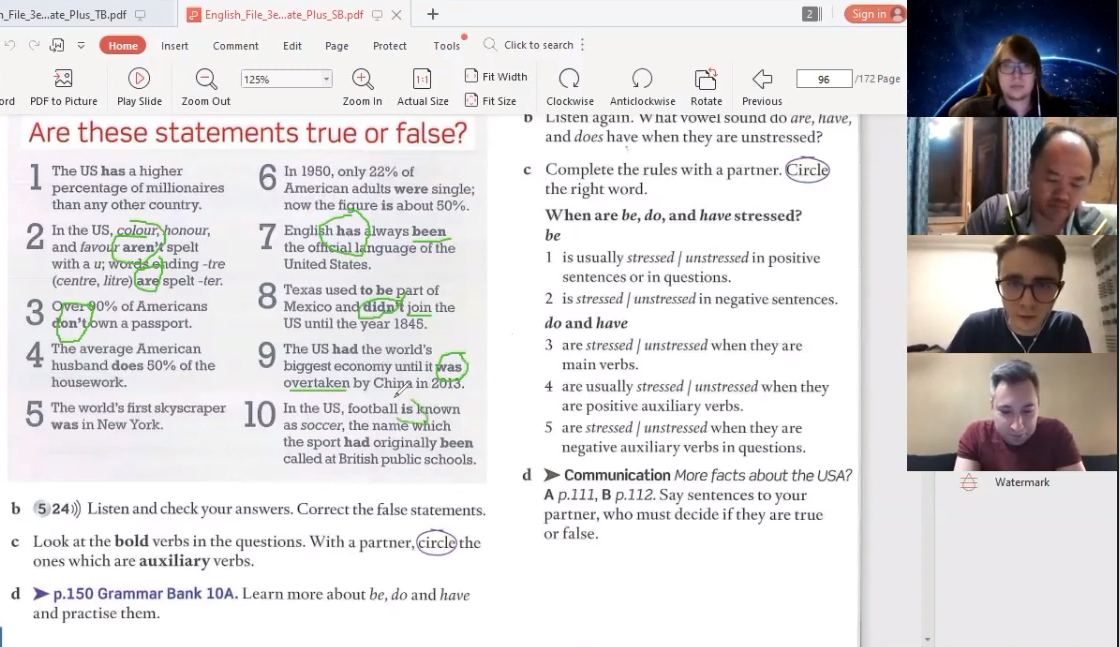Click the Zoom Out magnifier
Image resolution: width=1119 pixels, height=647 pixels.
tap(206, 79)
